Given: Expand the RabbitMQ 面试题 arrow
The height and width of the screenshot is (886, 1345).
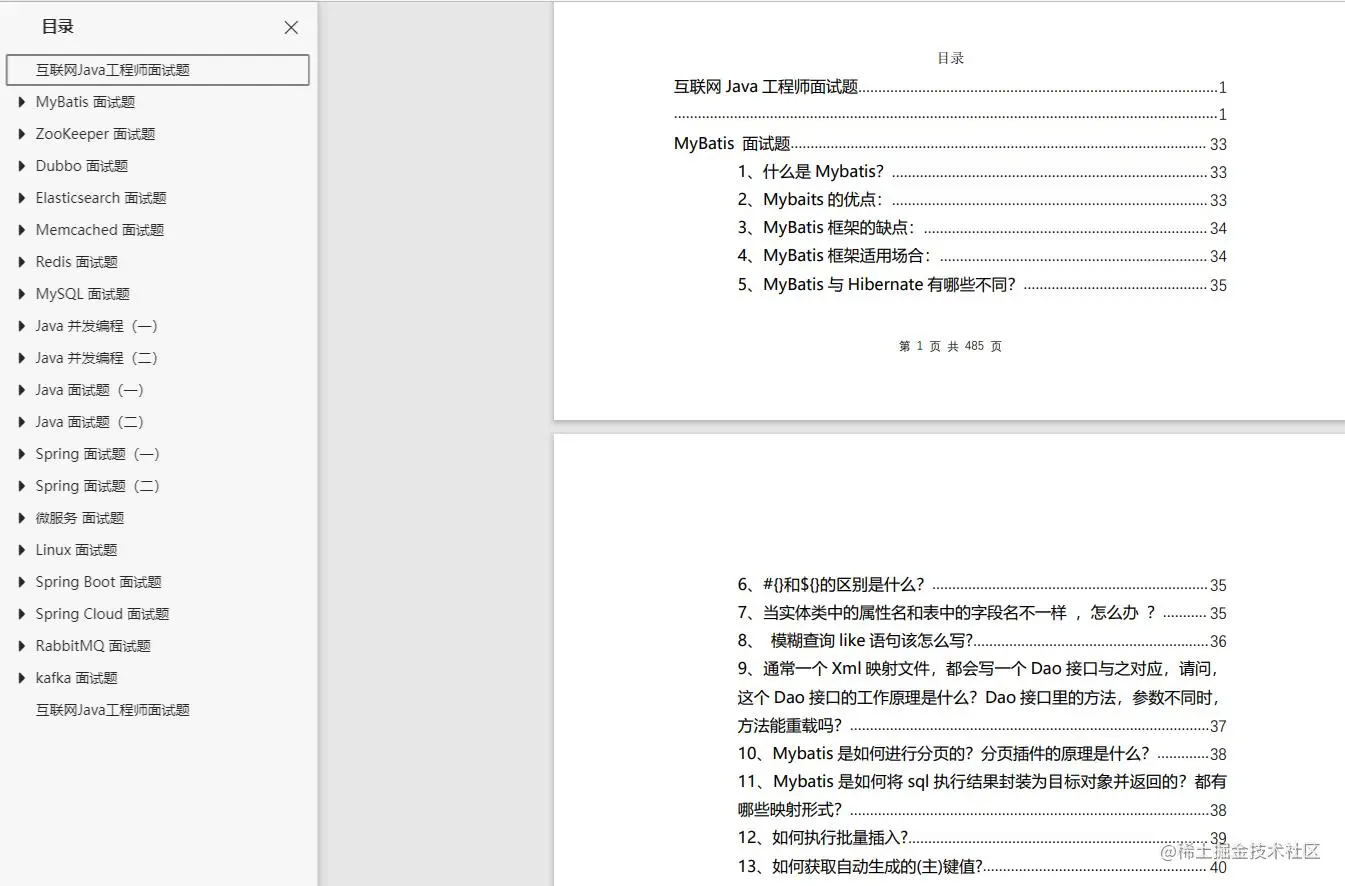Looking at the screenshot, I should tap(22, 646).
